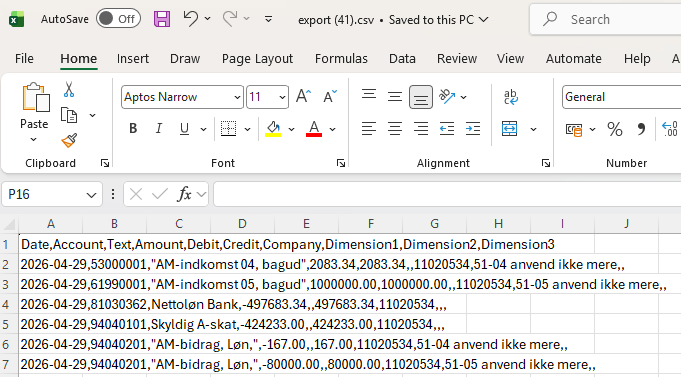Open the Copy options dropdown arrow
The image size is (681, 377).
click(x=92, y=116)
